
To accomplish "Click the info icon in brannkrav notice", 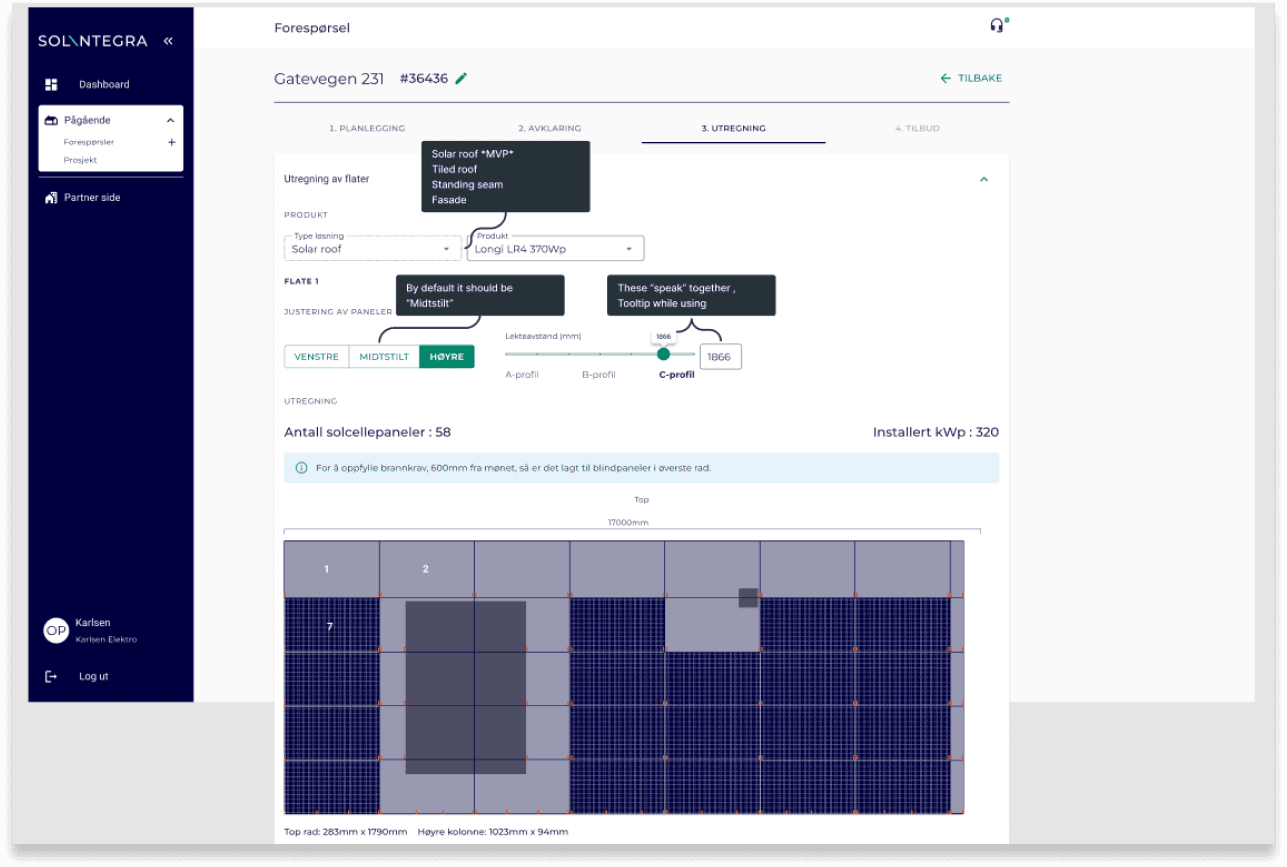I will point(301,468).
